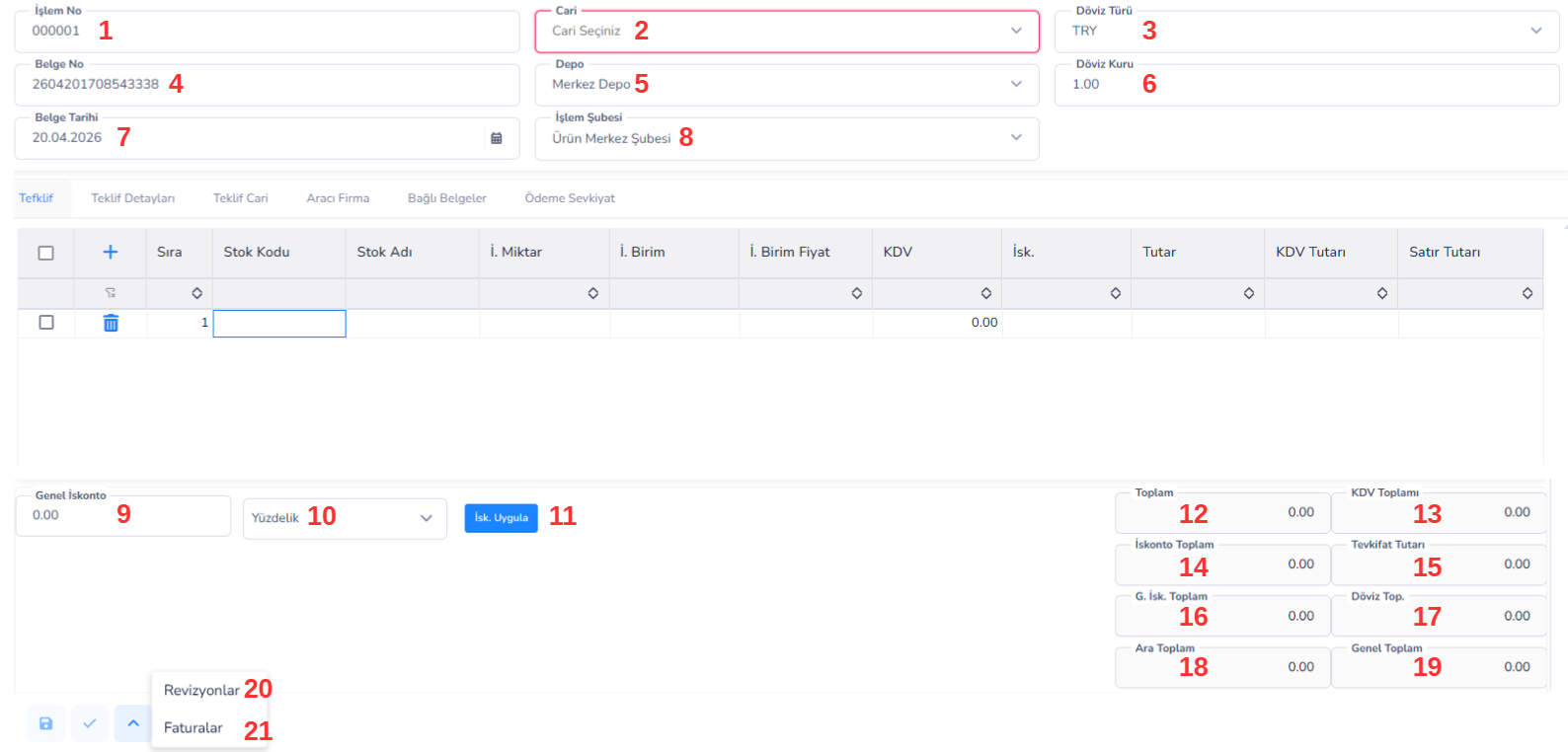Image resolution: width=1568 pixels, height=752 pixels.
Task: Choose Faturalar from the popup menu
Action: [x=194, y=727]
